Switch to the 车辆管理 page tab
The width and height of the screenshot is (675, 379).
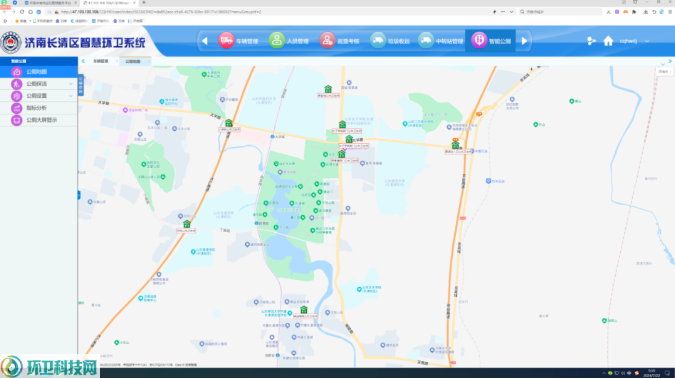tap(102, 61)
